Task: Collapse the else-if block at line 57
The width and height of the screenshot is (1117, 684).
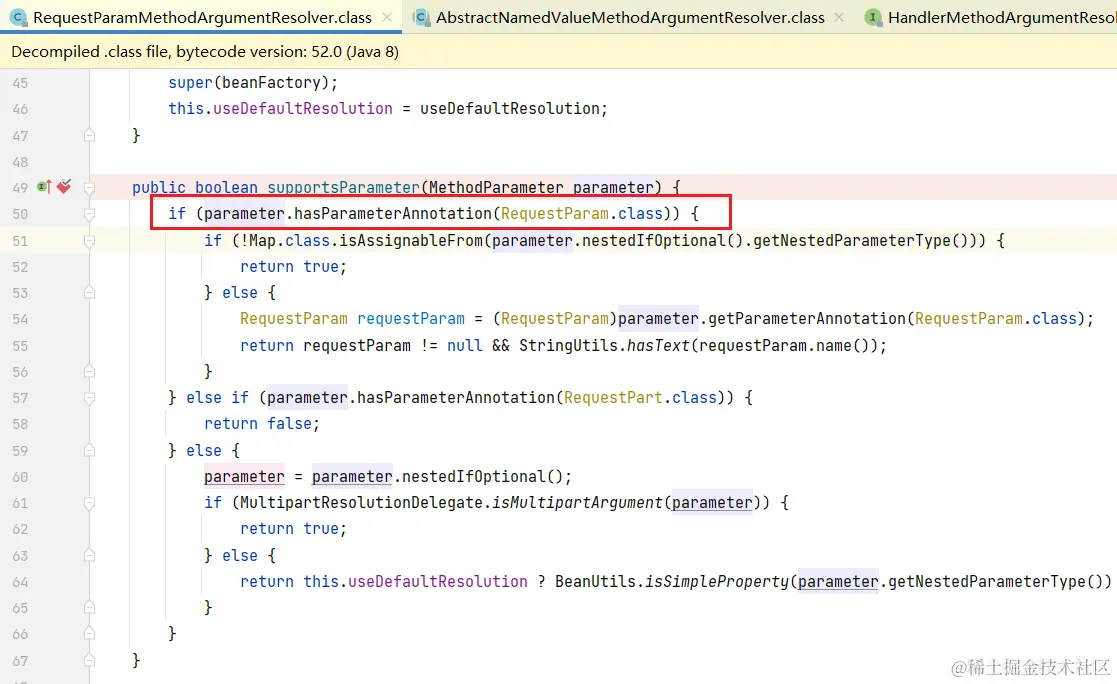Action: [89, 398]
